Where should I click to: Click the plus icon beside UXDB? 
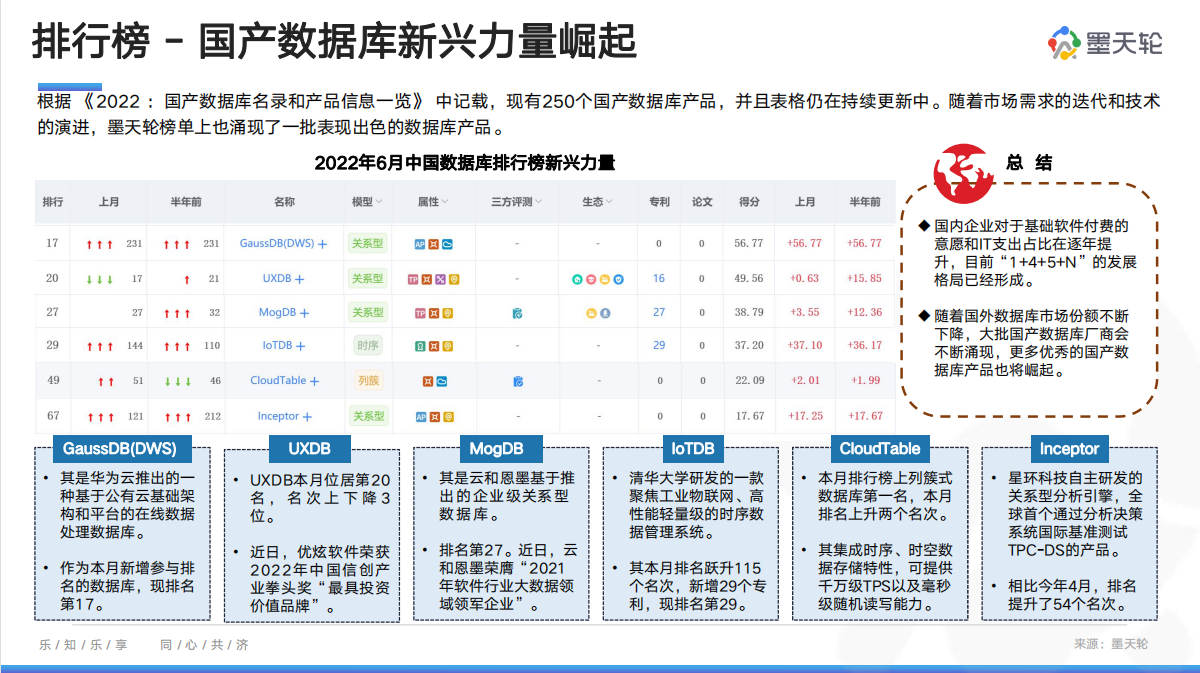click(299, 279)
